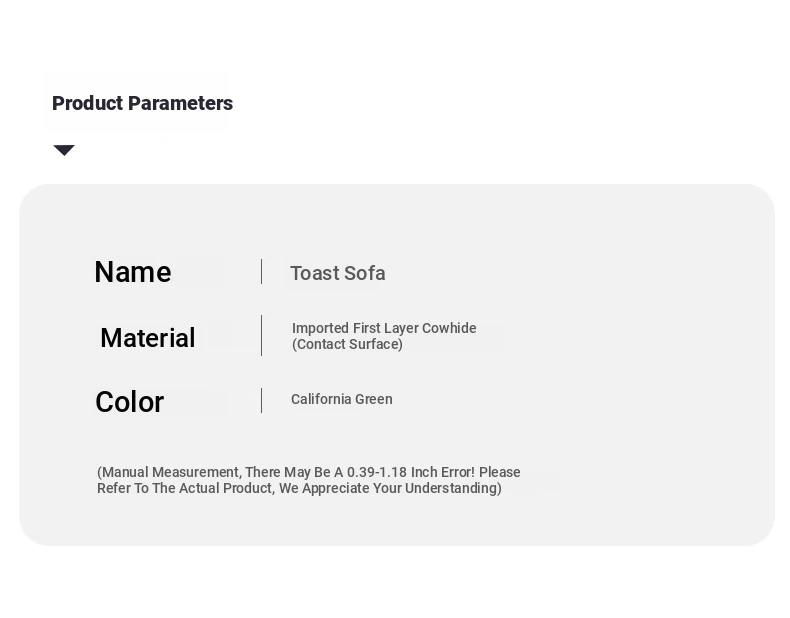Select the California Green color value

tap(342, 399)
